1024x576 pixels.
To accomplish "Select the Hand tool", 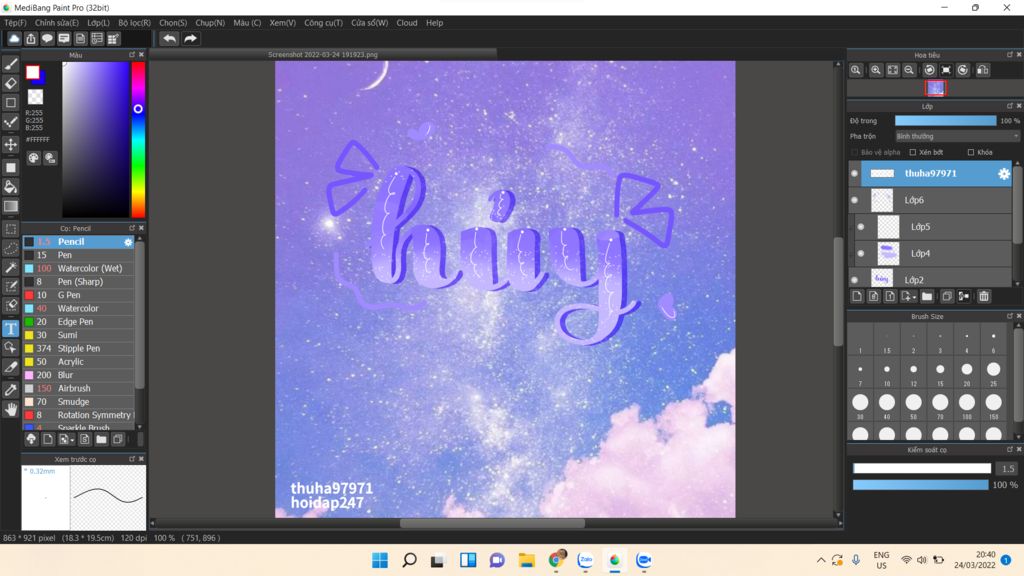I will click(10, 409).
